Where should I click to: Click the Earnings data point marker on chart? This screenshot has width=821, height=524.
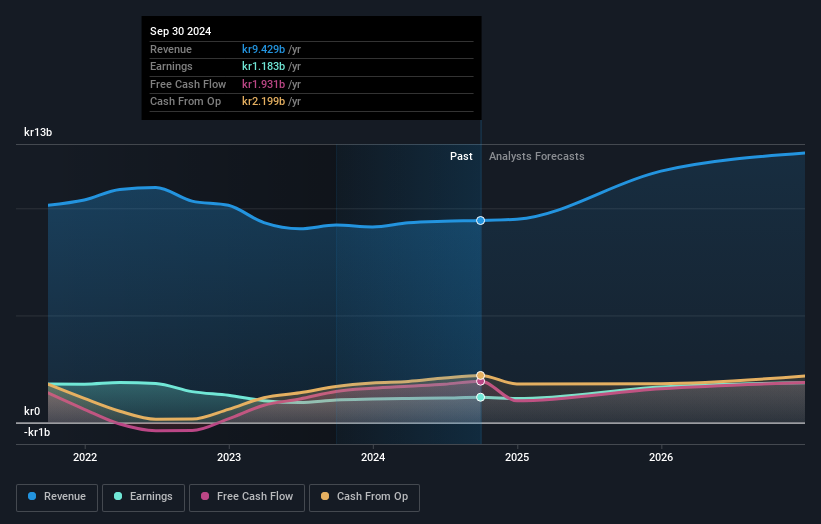click(480, 397)
